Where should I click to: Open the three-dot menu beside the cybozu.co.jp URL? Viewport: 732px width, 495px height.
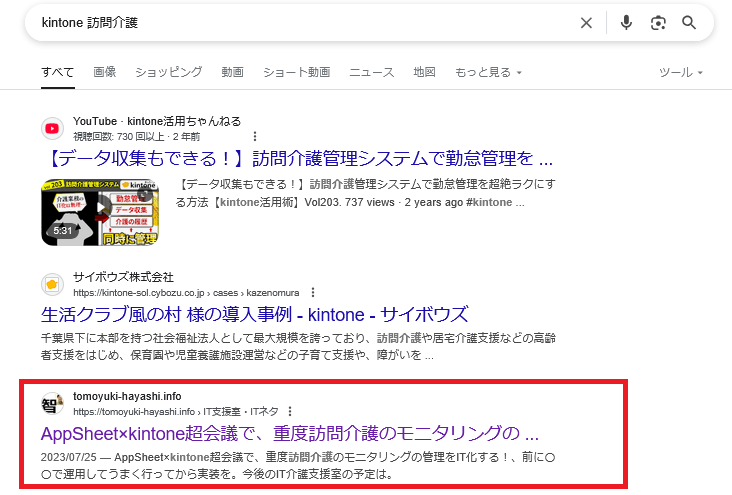point(313,292)
